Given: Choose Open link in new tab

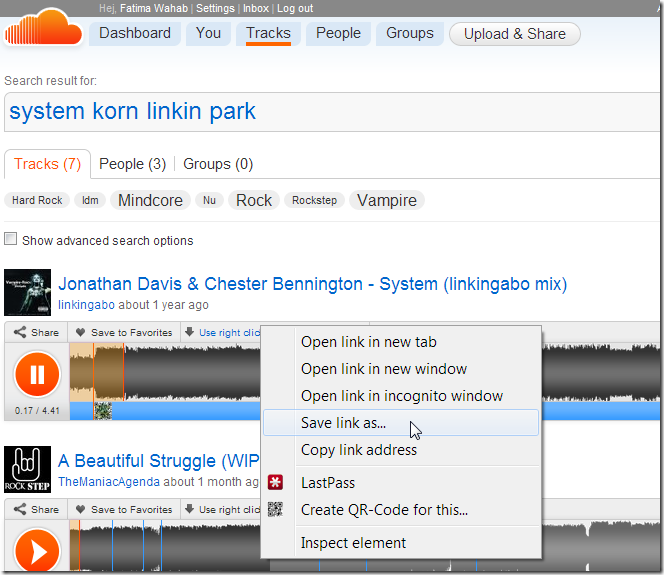Looking at the screenshot, I should point(401,342).
